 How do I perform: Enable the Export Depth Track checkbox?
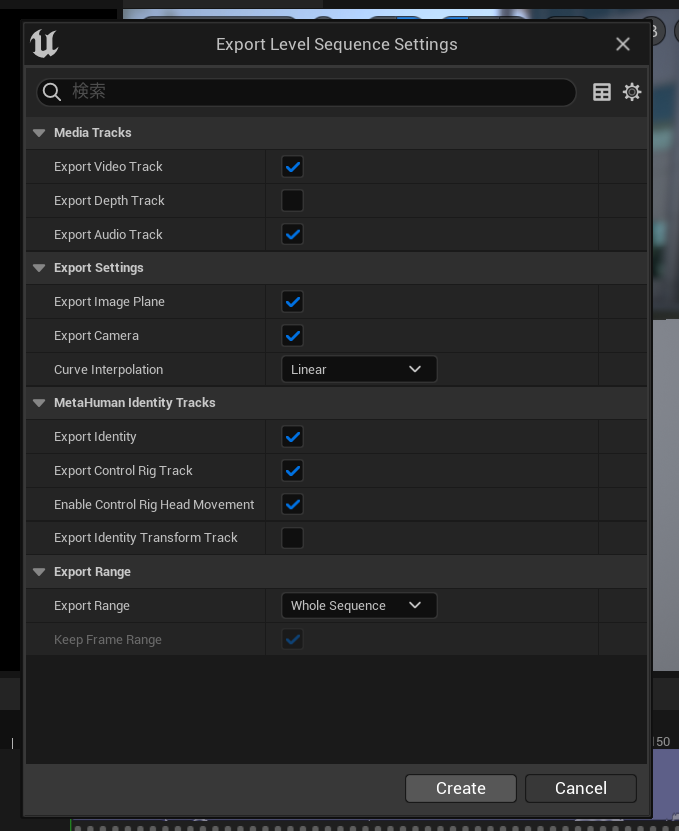pyautogui.click(x=292, y=201)
